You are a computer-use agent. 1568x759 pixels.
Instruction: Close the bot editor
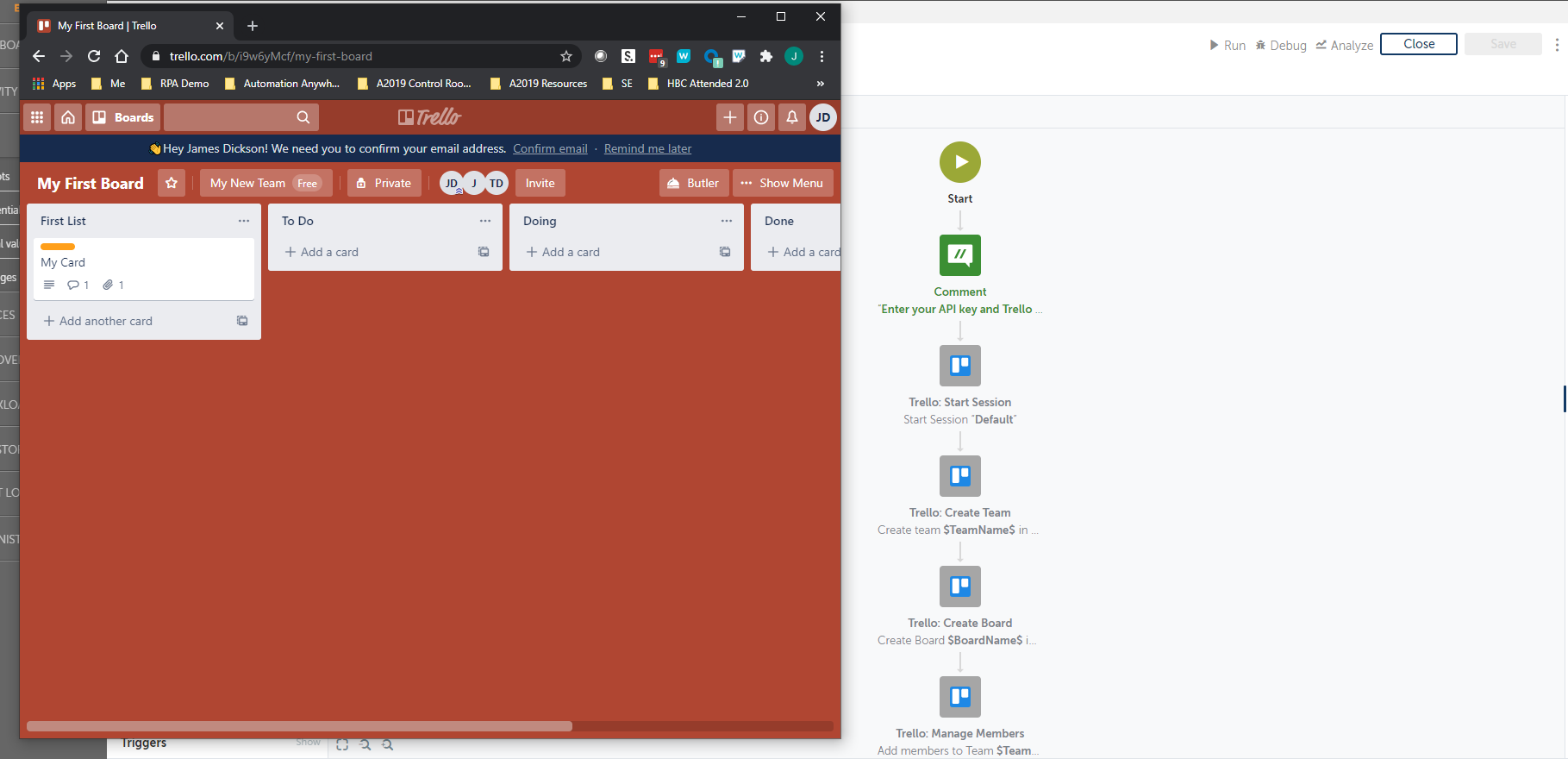[1419, 44]
